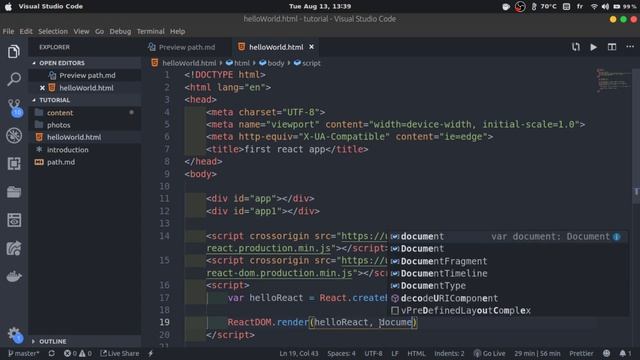Open the folder-shaped project manager icon
Image resolution: width=640 pixels, height=360 pixels.
pyautogui.click(x=14, y=192)
